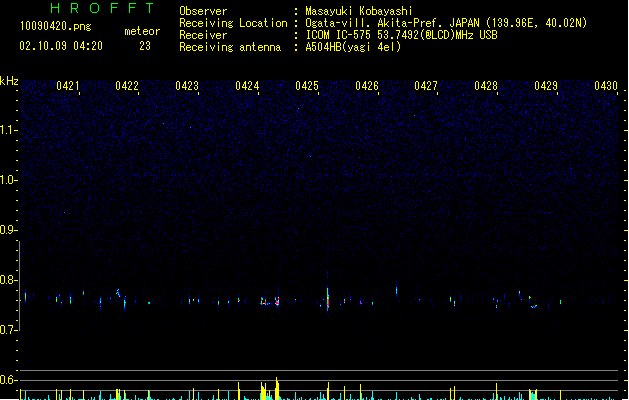Click the strong meteor echo near 0425
Screen dimensions: 629x400
(x=328, y=298)
